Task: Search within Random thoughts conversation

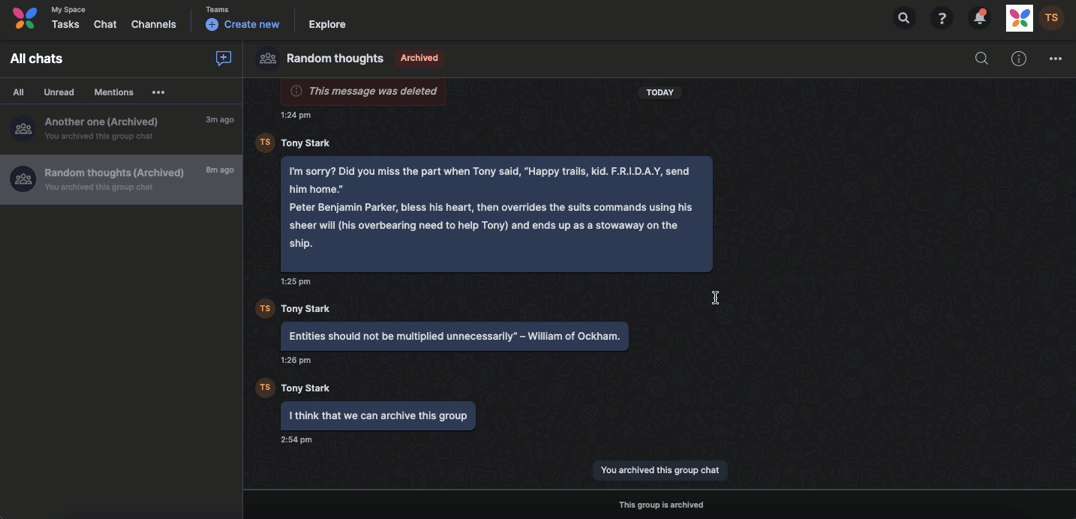Action: pyautogui.click(x=981, y=58)
